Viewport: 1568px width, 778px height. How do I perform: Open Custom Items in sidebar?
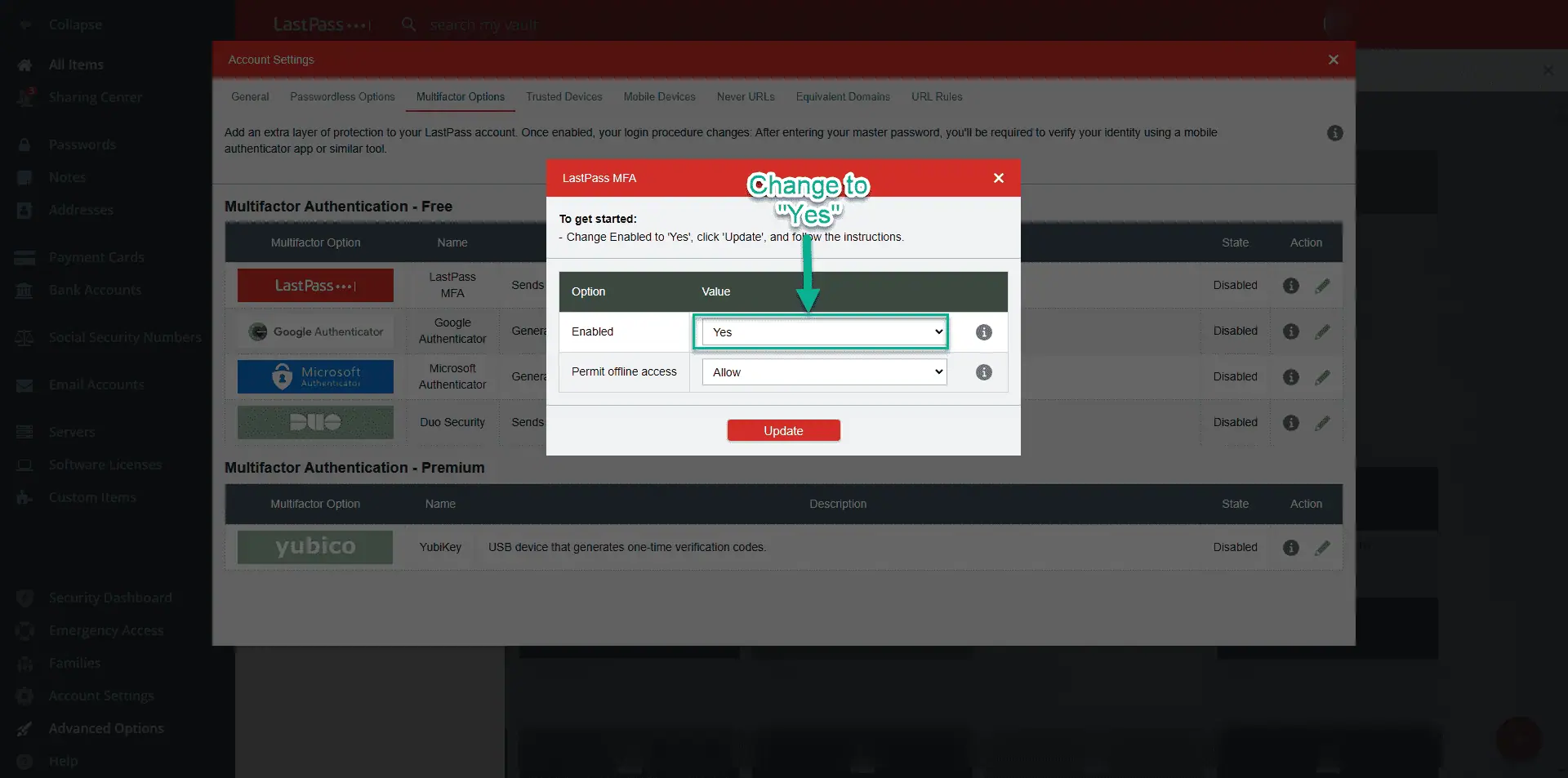point(92,497)
